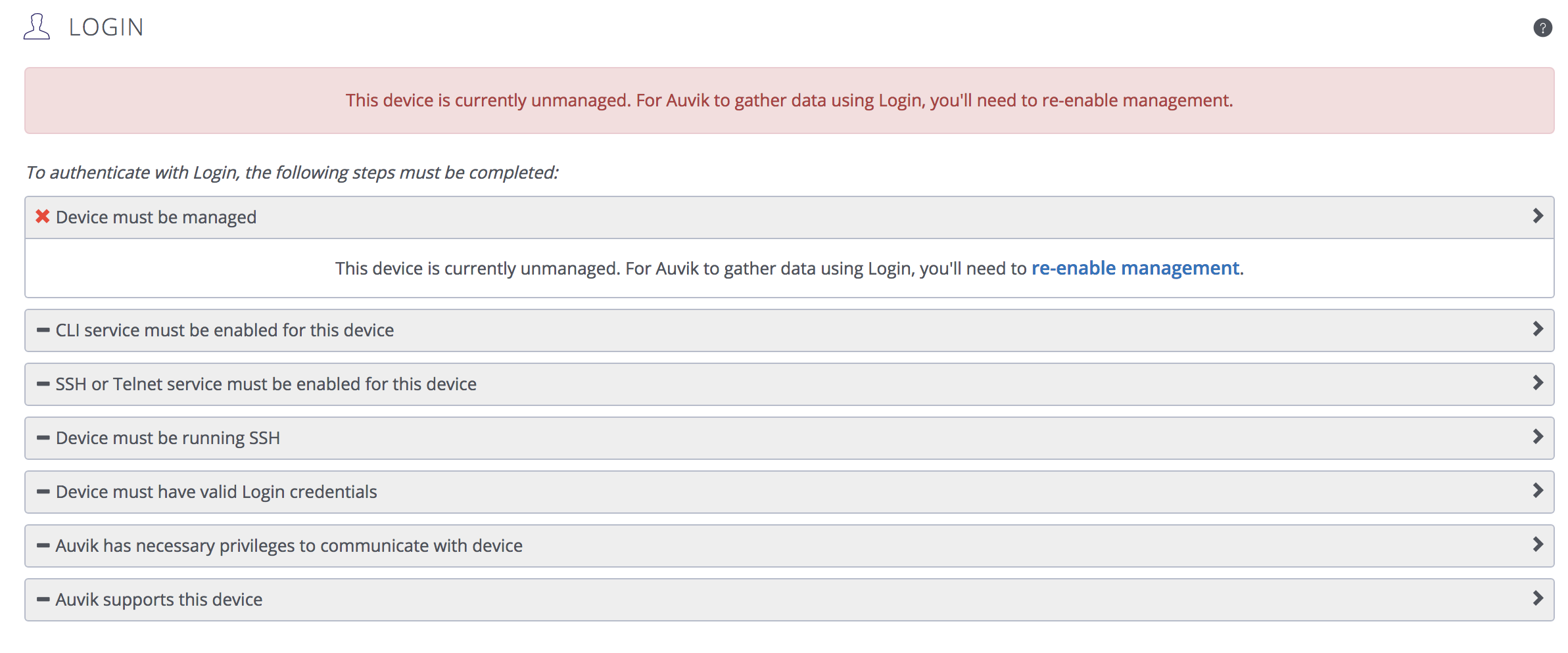This screenshot has height=653, width=1568.
Task: Click dash icon beside CLI service row
Action: [x=43, y=330]
